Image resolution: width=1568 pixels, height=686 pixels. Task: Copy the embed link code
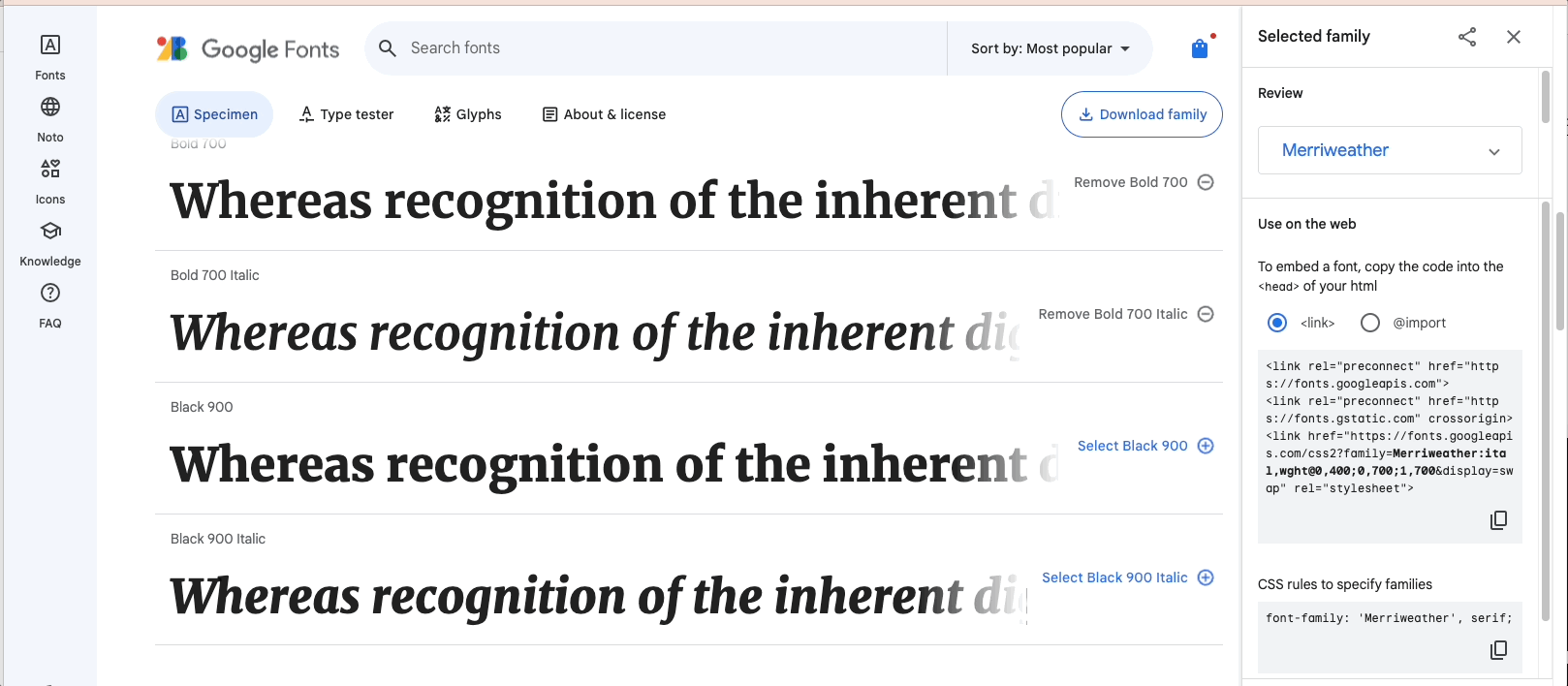tap(1498, 519)
